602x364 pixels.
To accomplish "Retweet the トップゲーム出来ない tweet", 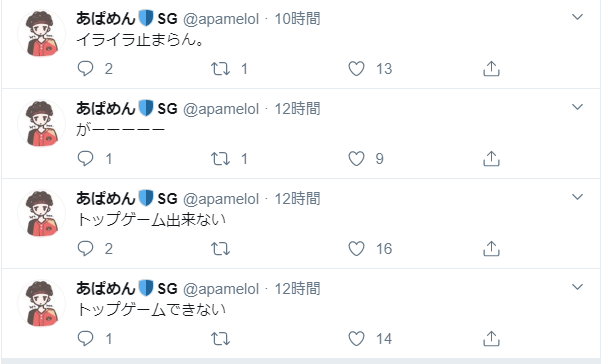I will (220, 249).
